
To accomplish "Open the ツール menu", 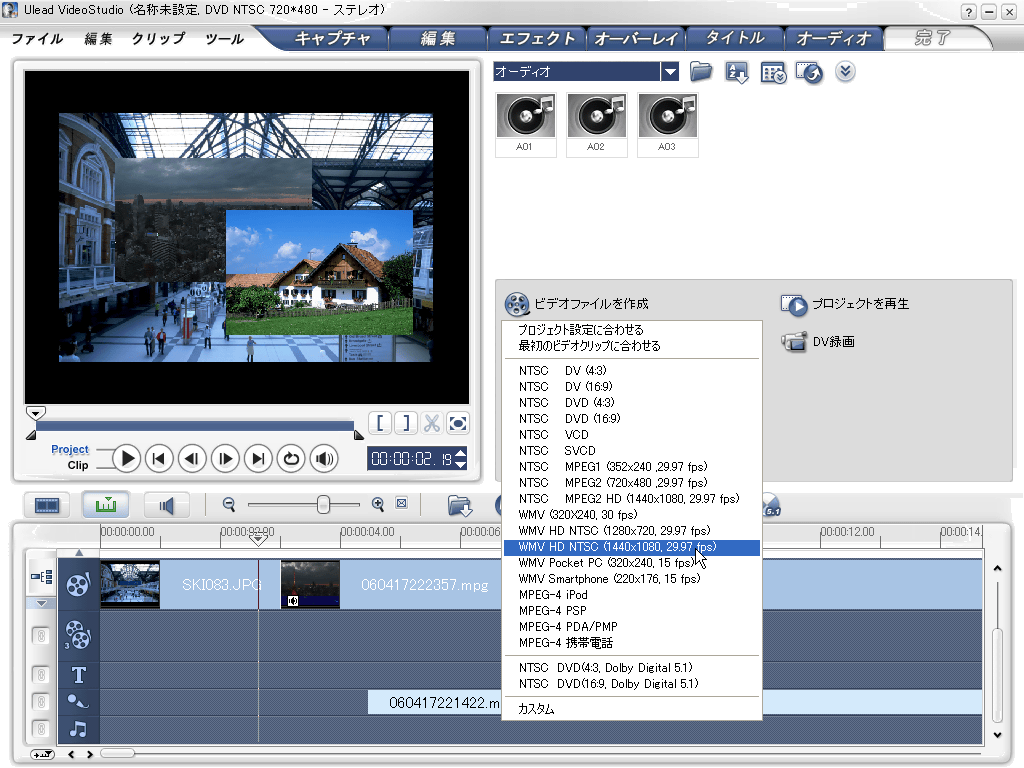I will point(224,39).
